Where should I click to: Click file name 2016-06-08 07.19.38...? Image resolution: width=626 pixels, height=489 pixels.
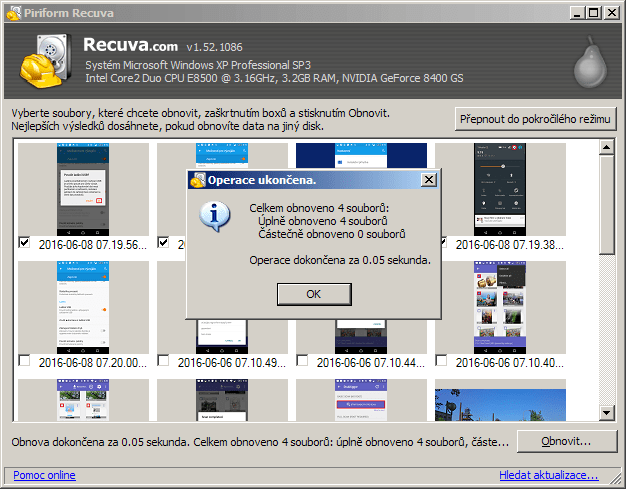(x=510, y=245)
